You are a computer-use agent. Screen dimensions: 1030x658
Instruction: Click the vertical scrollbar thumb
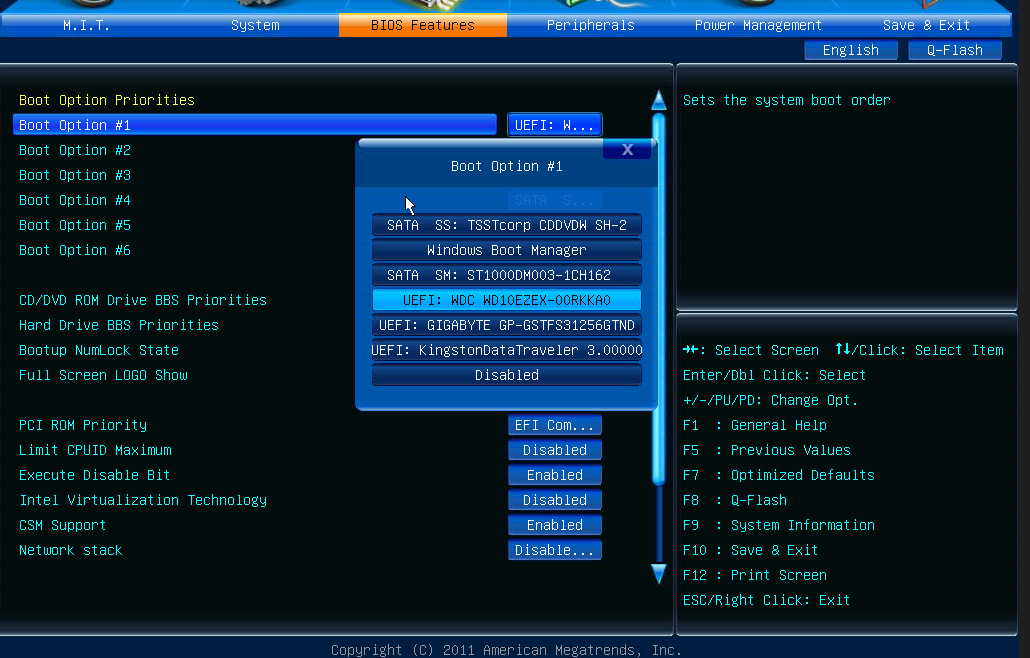click(x=659, y=299)
